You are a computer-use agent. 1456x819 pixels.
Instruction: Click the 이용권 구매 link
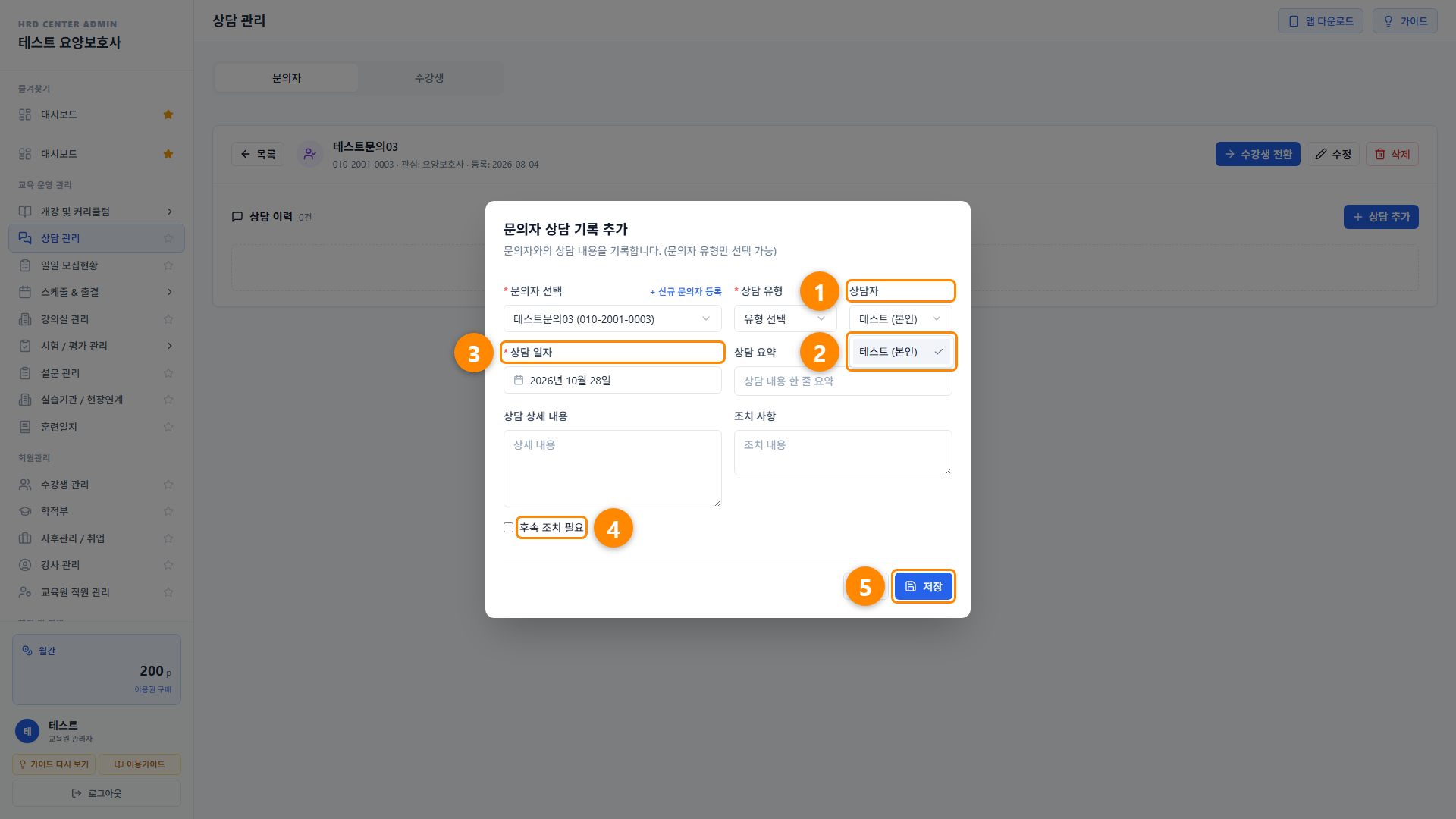[x=152, y=689]
